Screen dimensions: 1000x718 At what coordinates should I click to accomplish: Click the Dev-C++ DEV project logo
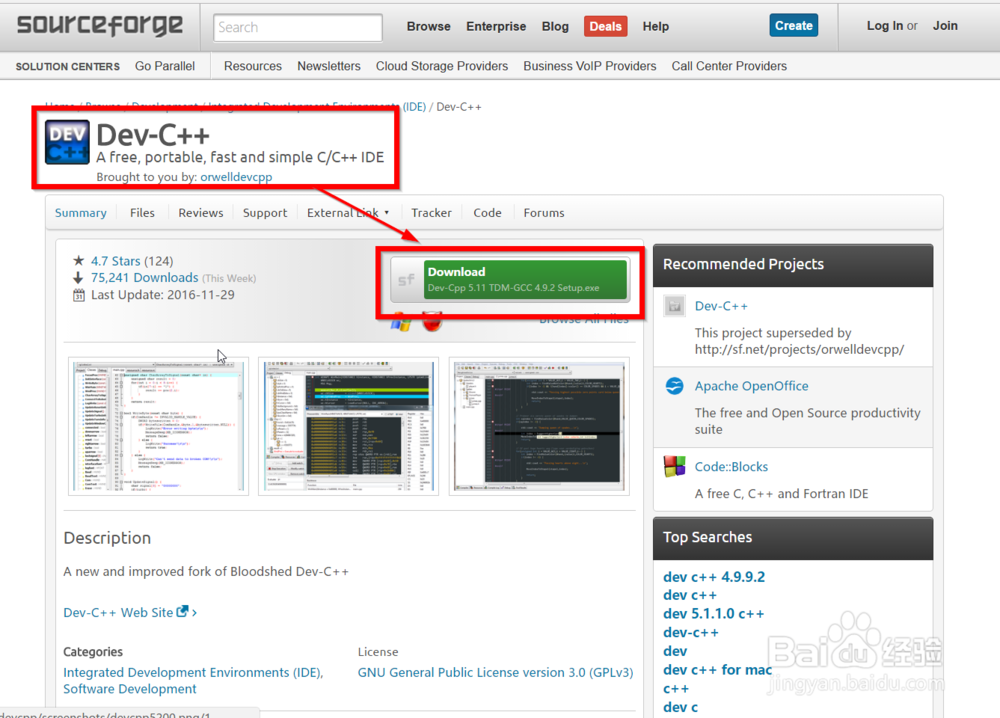(65, 141)
